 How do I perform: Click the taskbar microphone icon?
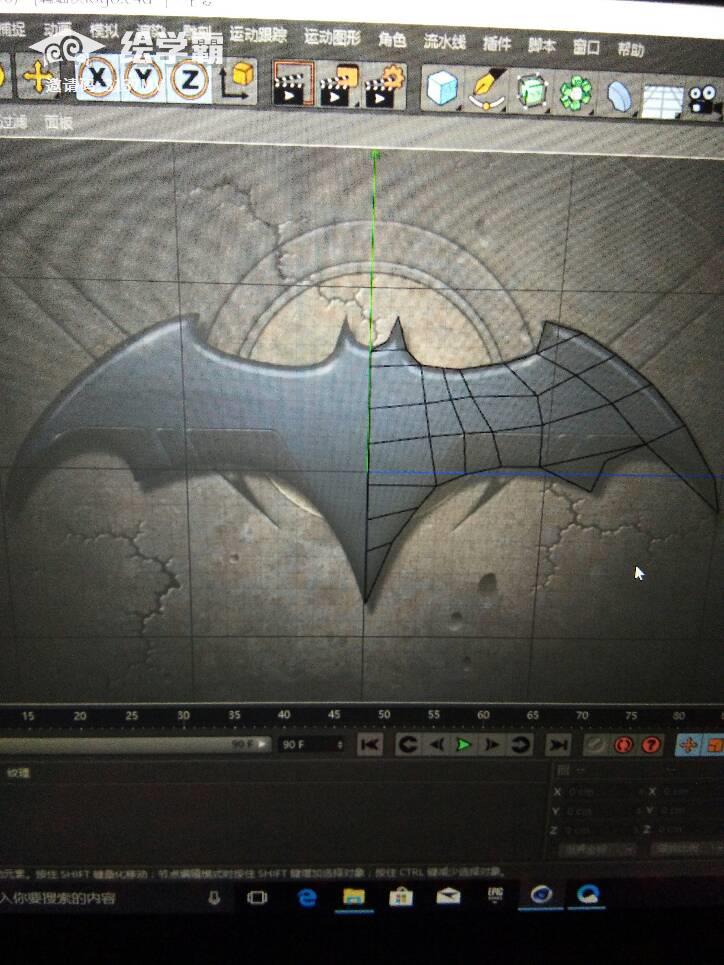pyautogui.click(x=214, y=898)
